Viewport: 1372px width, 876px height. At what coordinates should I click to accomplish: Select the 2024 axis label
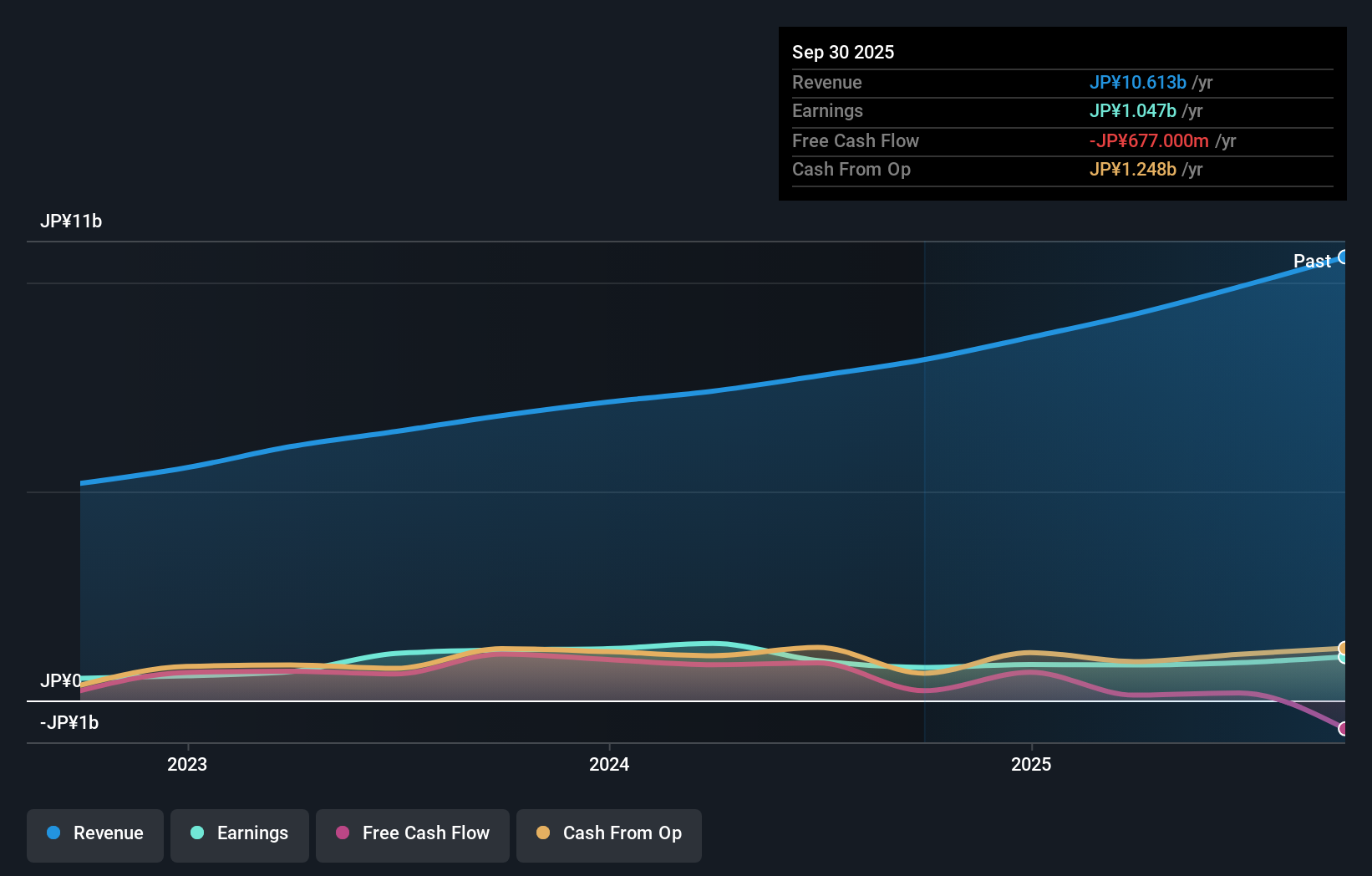pos(608,764)
